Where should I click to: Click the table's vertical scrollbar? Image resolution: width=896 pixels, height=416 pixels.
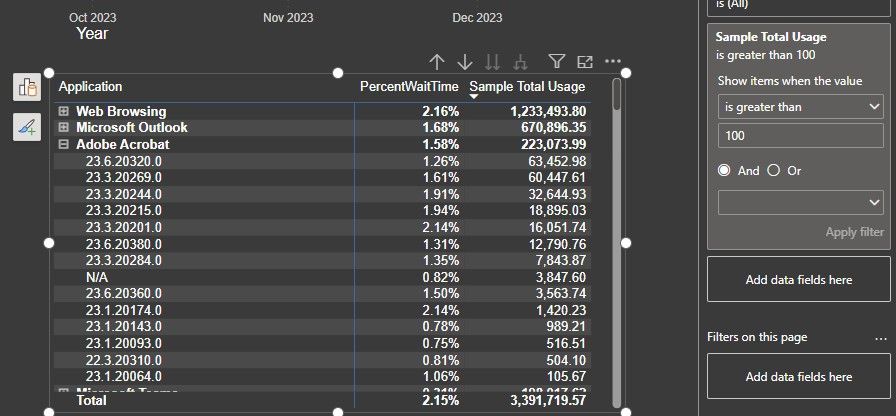[x=616, y=95]
